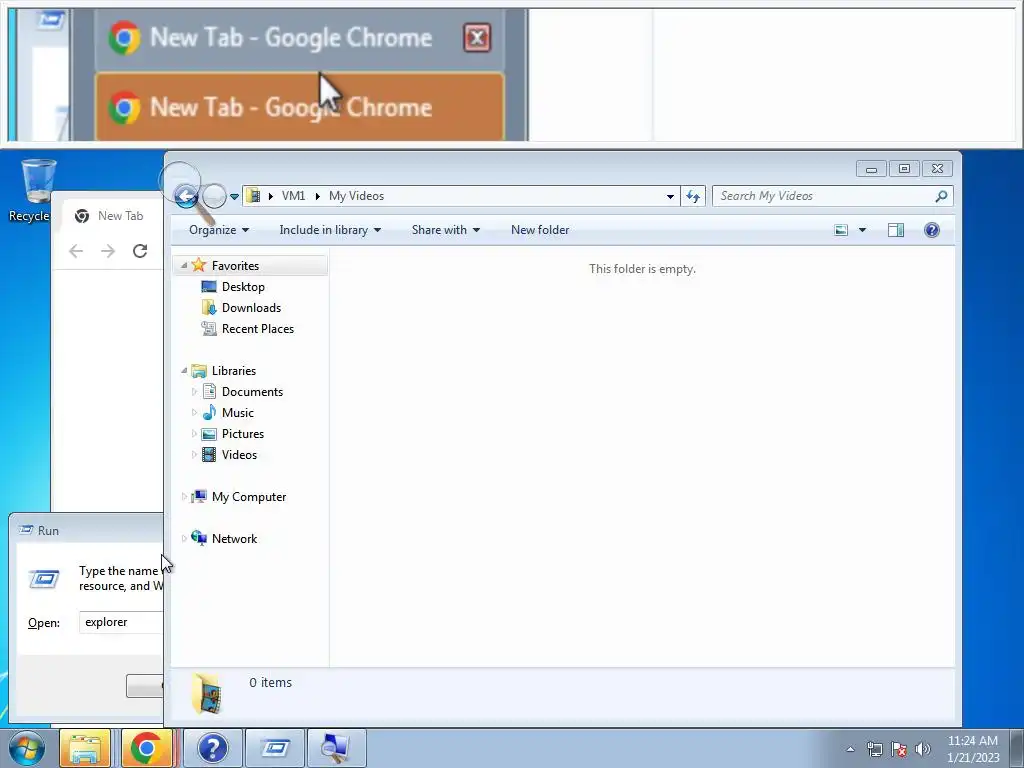Expand the Videos library

pyautogui.click(x=194, y=455)
